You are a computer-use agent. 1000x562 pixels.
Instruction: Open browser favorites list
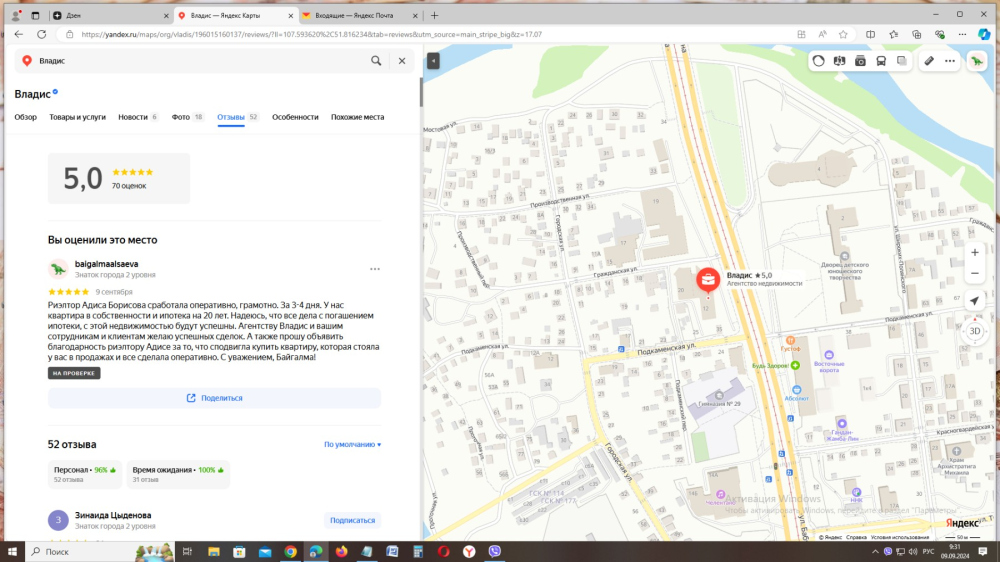tap(893, 34)
